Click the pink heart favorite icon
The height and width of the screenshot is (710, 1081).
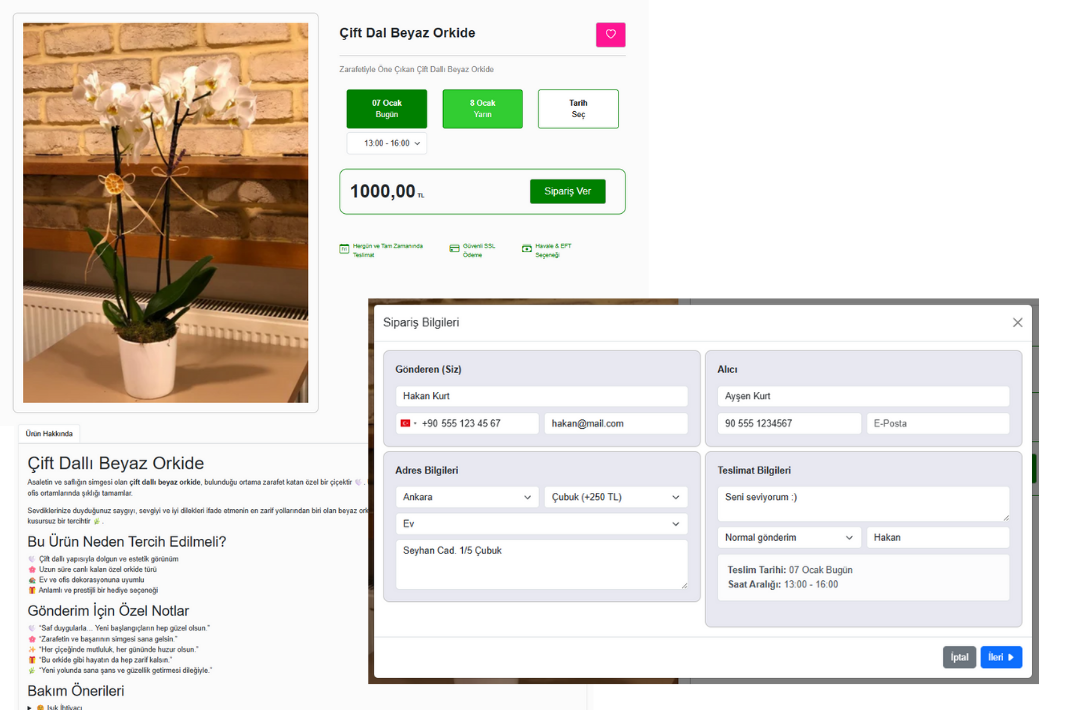click(610, 35)
